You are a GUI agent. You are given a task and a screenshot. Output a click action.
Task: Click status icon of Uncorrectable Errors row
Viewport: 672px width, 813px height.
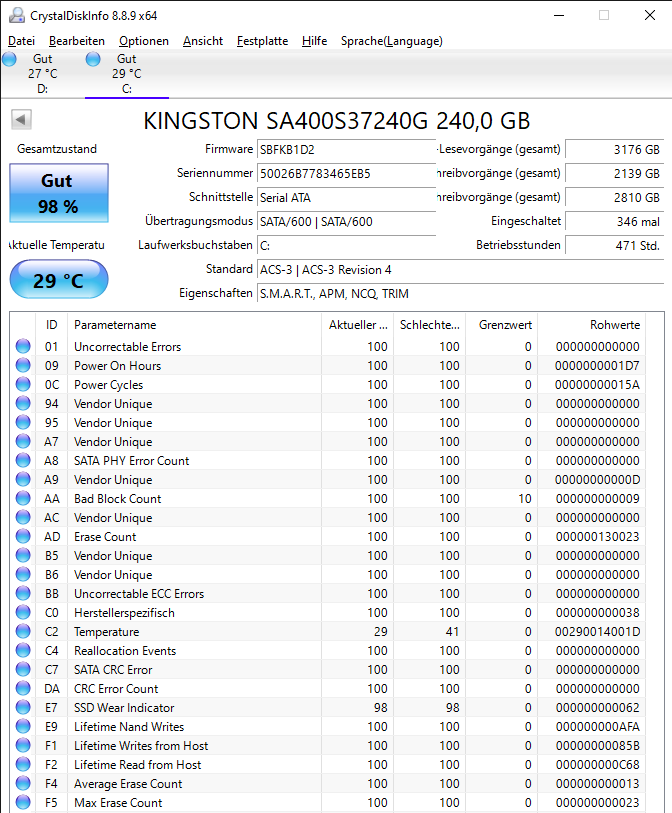(x=23, y=346)
